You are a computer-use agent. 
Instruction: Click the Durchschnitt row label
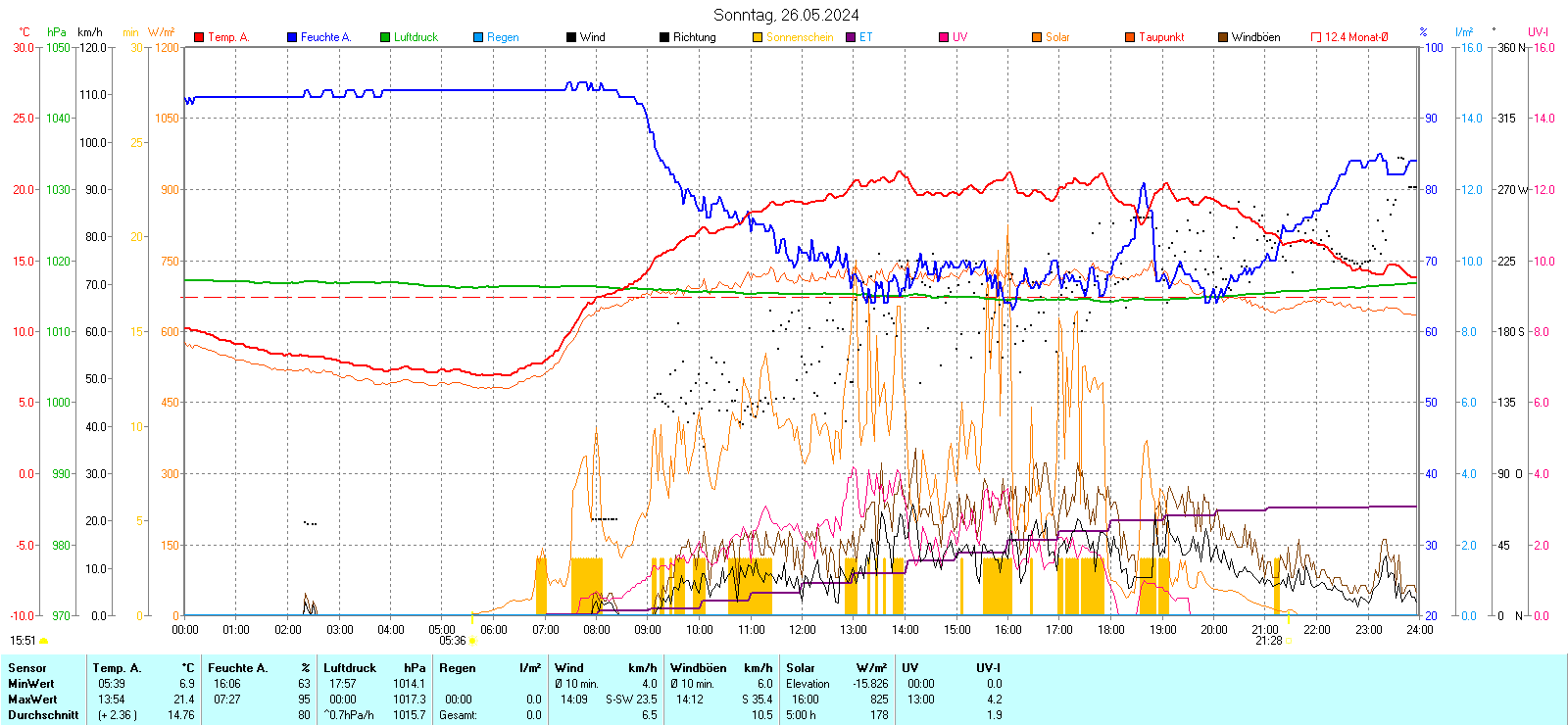pyautogui.click(x=43, y=715)
